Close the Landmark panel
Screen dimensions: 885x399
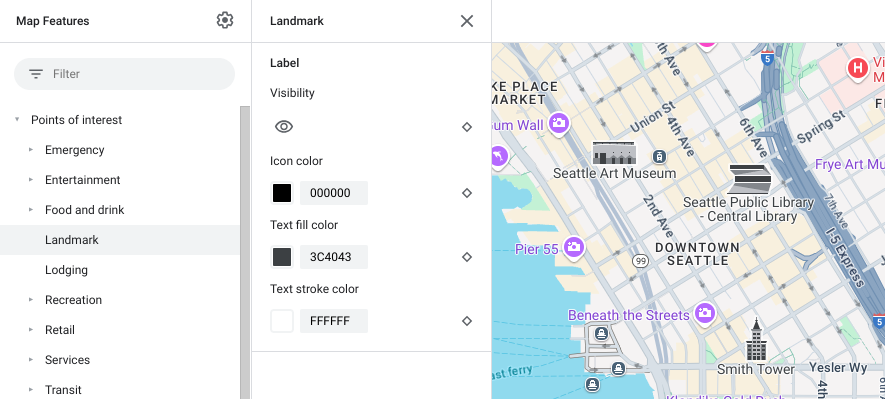click(467, 21)
